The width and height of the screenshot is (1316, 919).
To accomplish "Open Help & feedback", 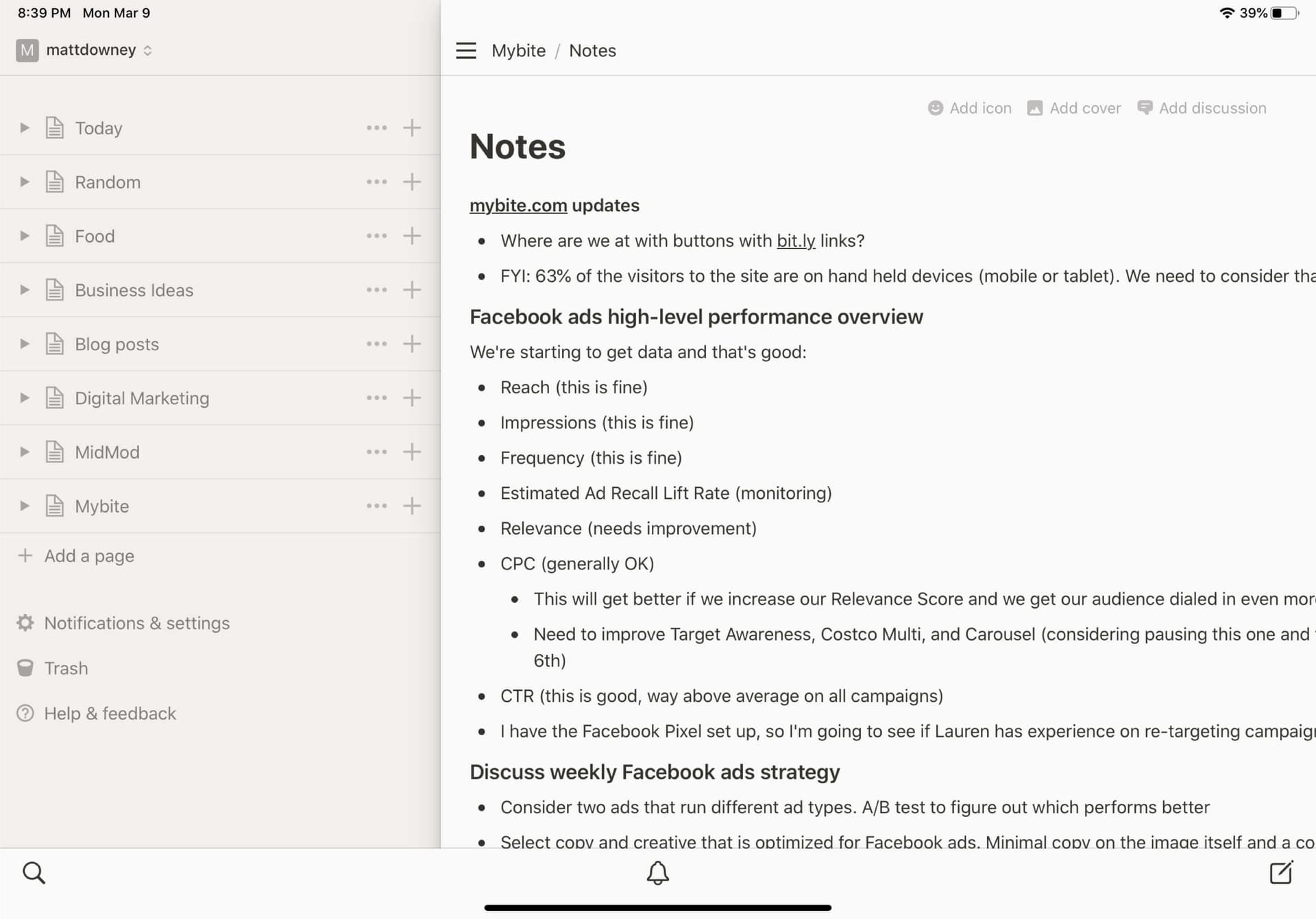I will (x=110, y=713).
